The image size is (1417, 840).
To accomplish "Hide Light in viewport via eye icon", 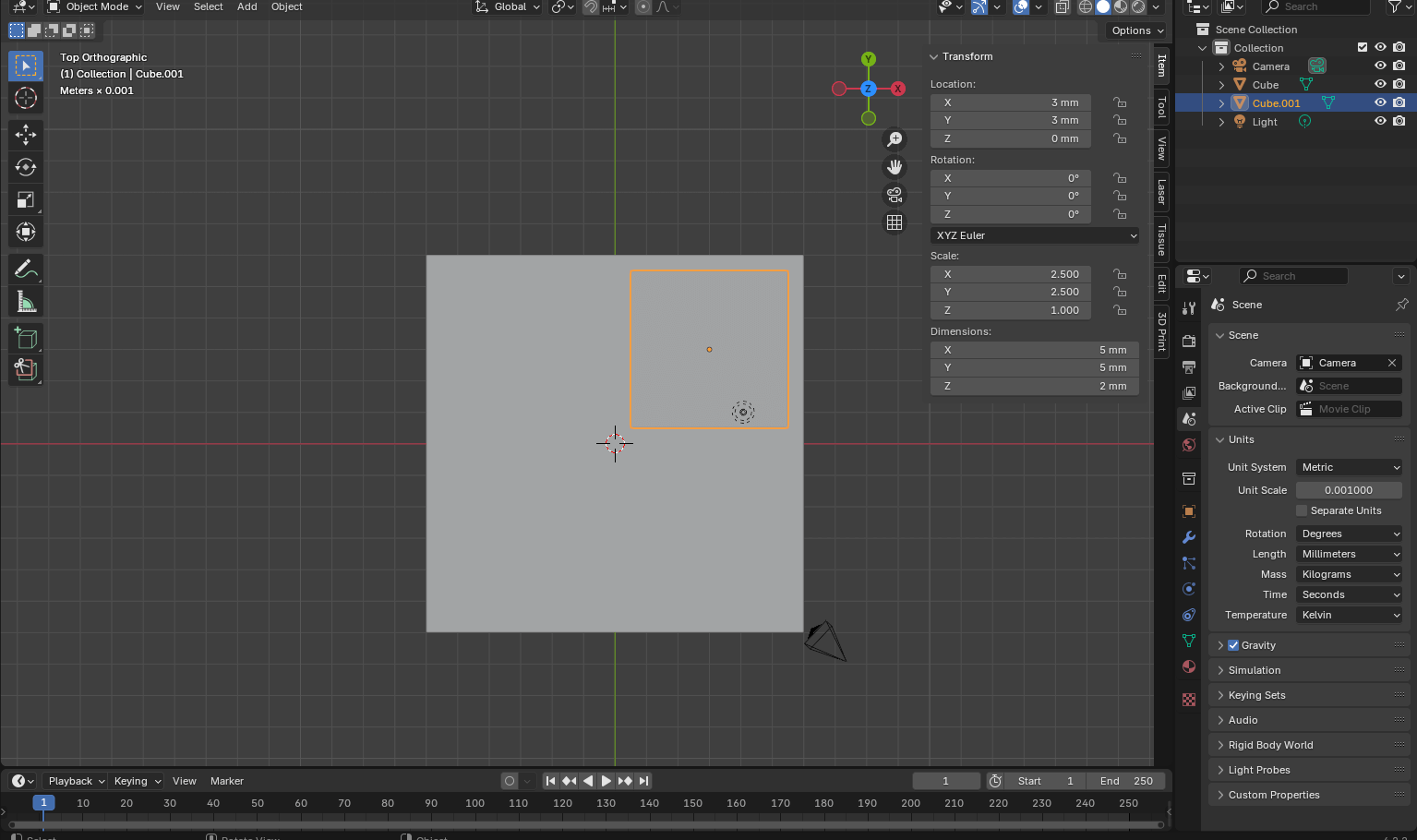I will pyautogui.click(x=1380, y=122).
